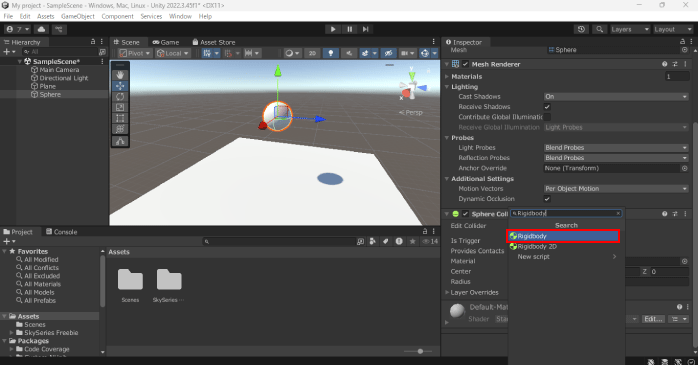Open Local handle rotation dropdown

[173, 53]
